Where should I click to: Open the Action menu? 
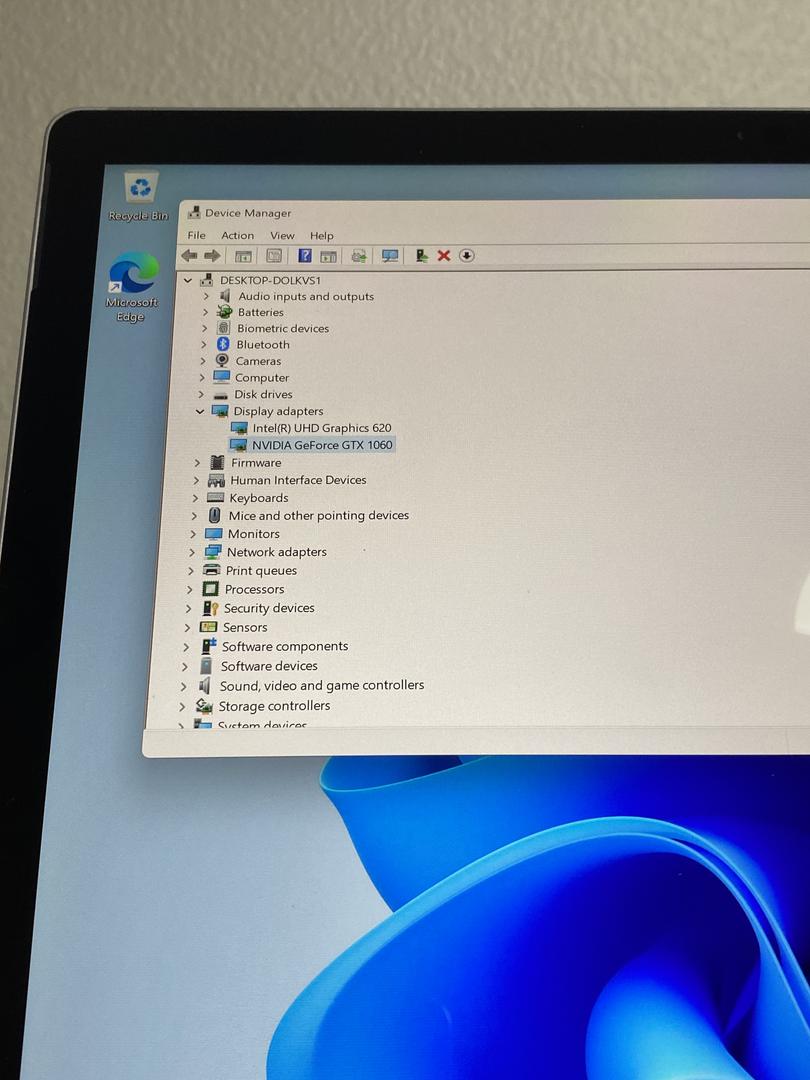pyautogui.click(x=238, y=235)
